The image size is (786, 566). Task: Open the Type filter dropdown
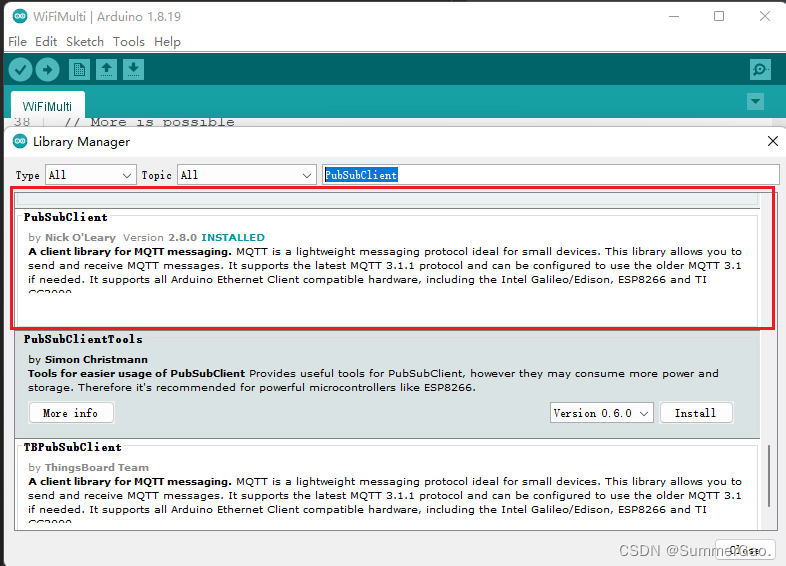click(91, 175)
